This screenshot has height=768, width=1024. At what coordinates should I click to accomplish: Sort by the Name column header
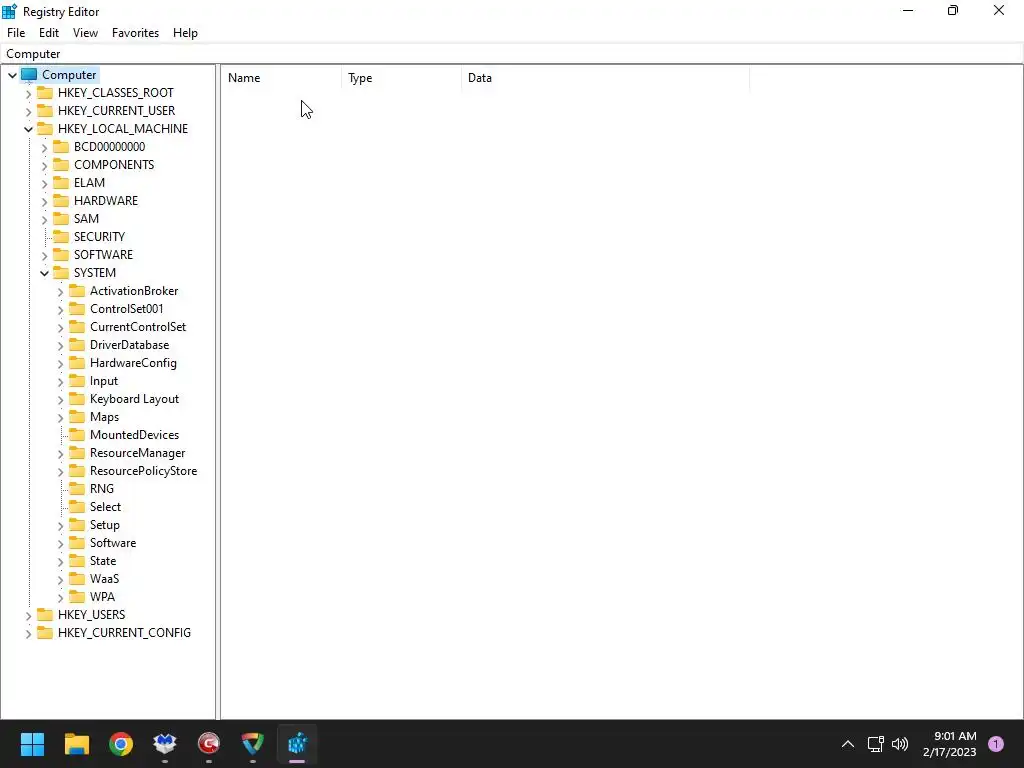coord(281,78)
